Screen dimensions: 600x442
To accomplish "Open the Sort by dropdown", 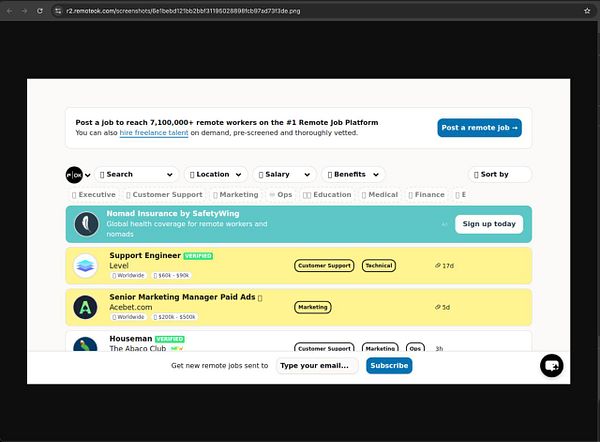I will (x=500, y=175).
